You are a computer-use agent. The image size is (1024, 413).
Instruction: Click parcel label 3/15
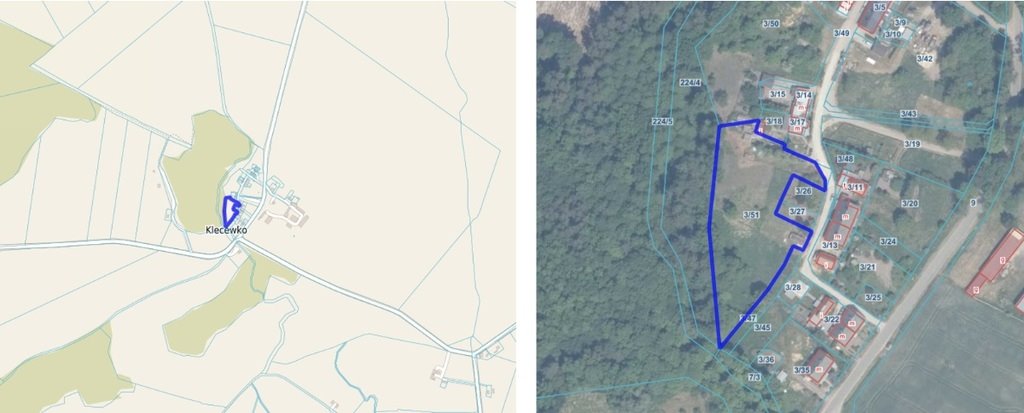pyautogui.click(x=777, y=95)
